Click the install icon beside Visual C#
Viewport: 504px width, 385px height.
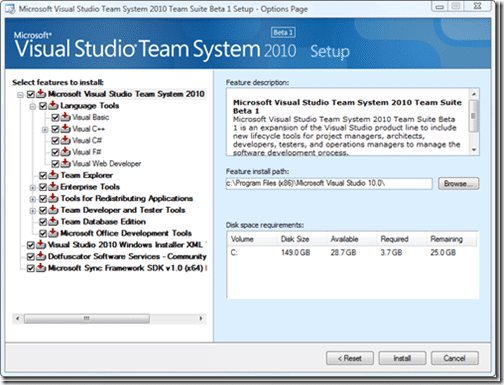click(66, 140)
